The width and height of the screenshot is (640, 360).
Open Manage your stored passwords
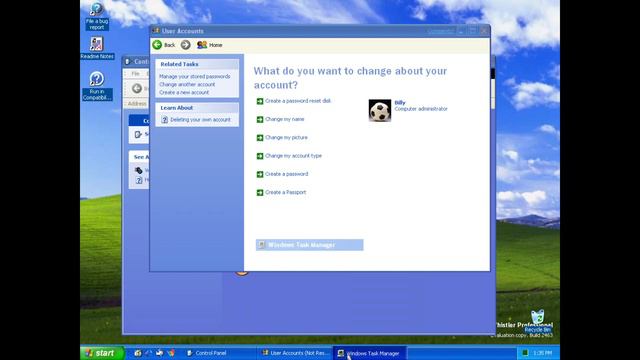click(195, 77)
